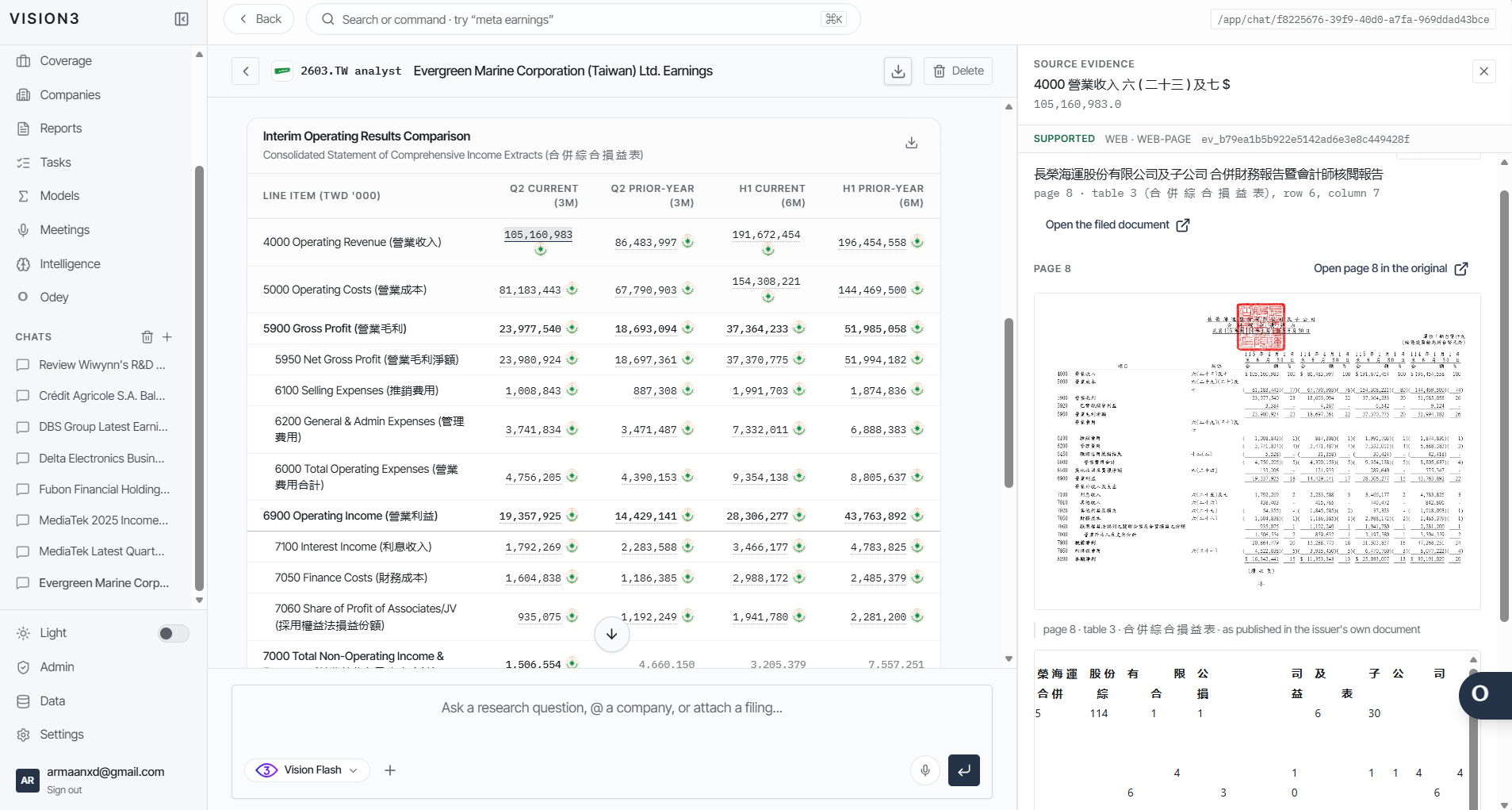Open the Intelligence section
This screenshot has height=810, width=1512.
pyautogui.click(x=70, y=264)
